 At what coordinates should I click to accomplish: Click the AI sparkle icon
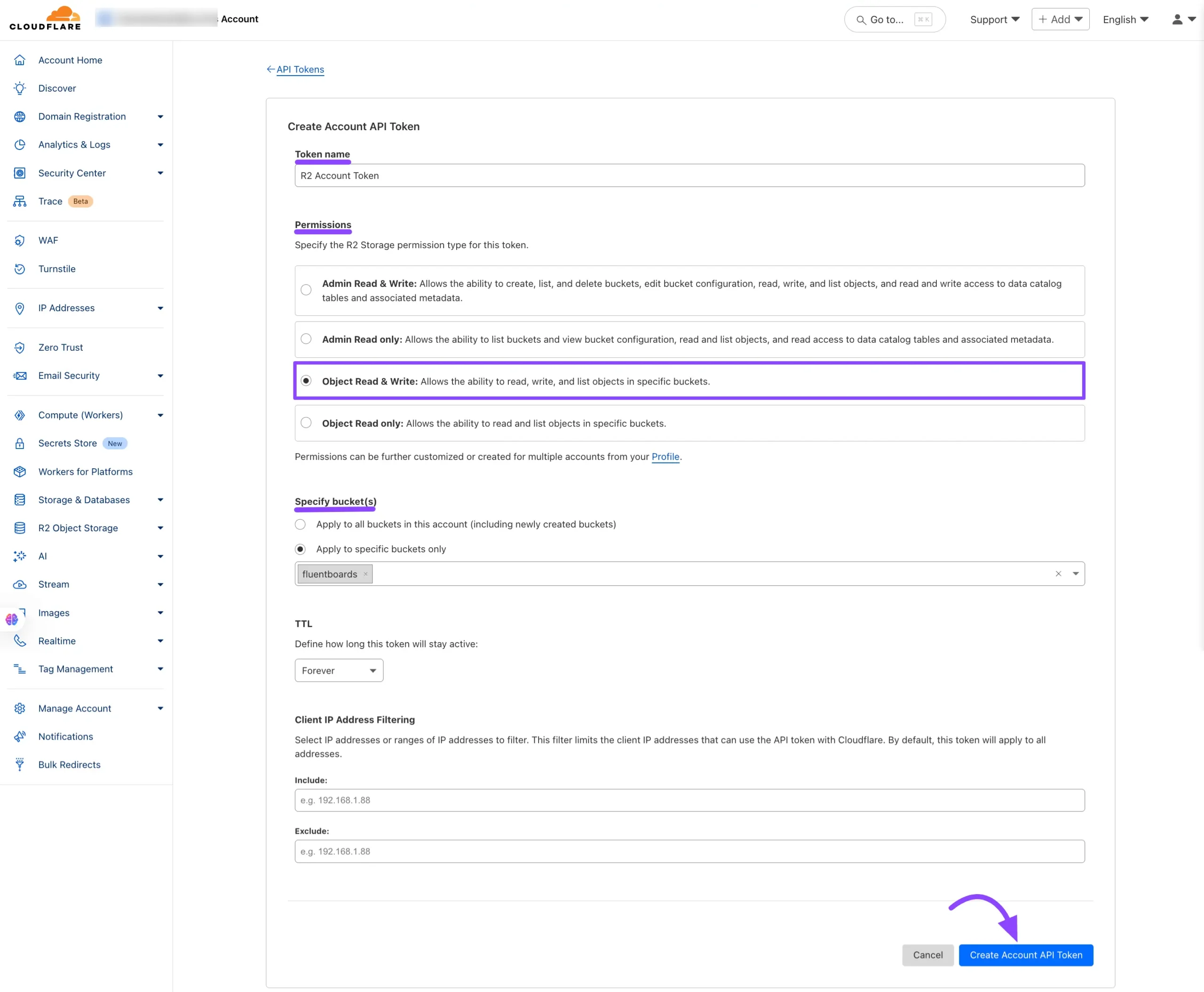(20, 556)
